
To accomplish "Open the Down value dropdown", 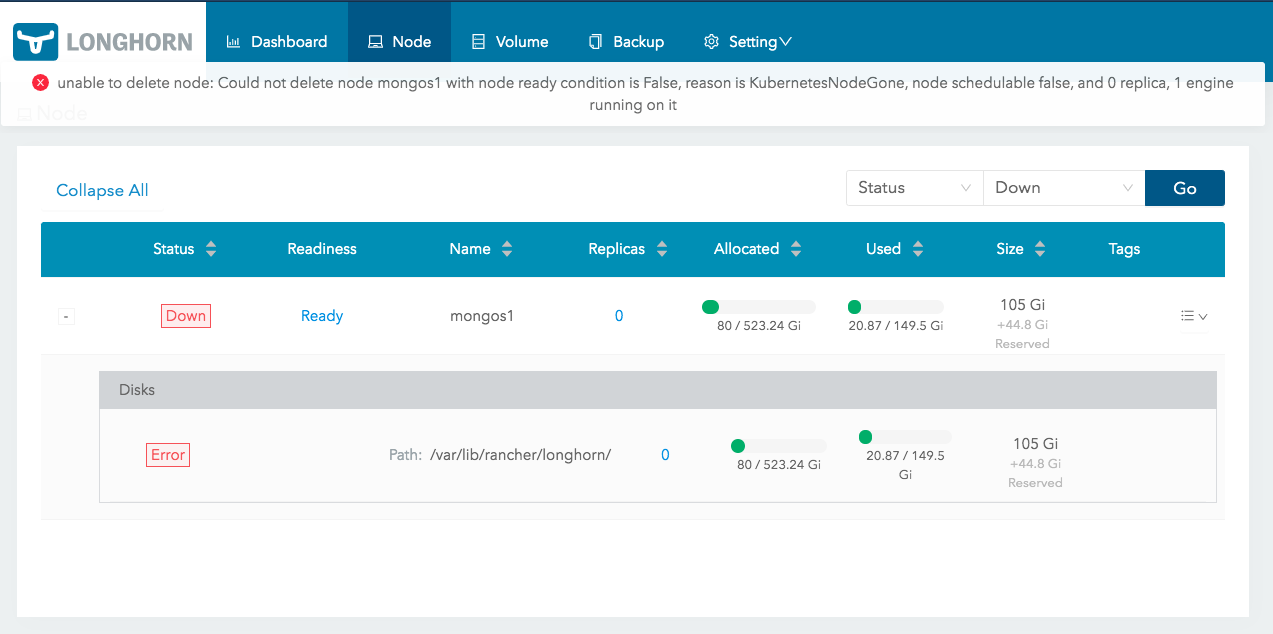I will coord(1063,187).
